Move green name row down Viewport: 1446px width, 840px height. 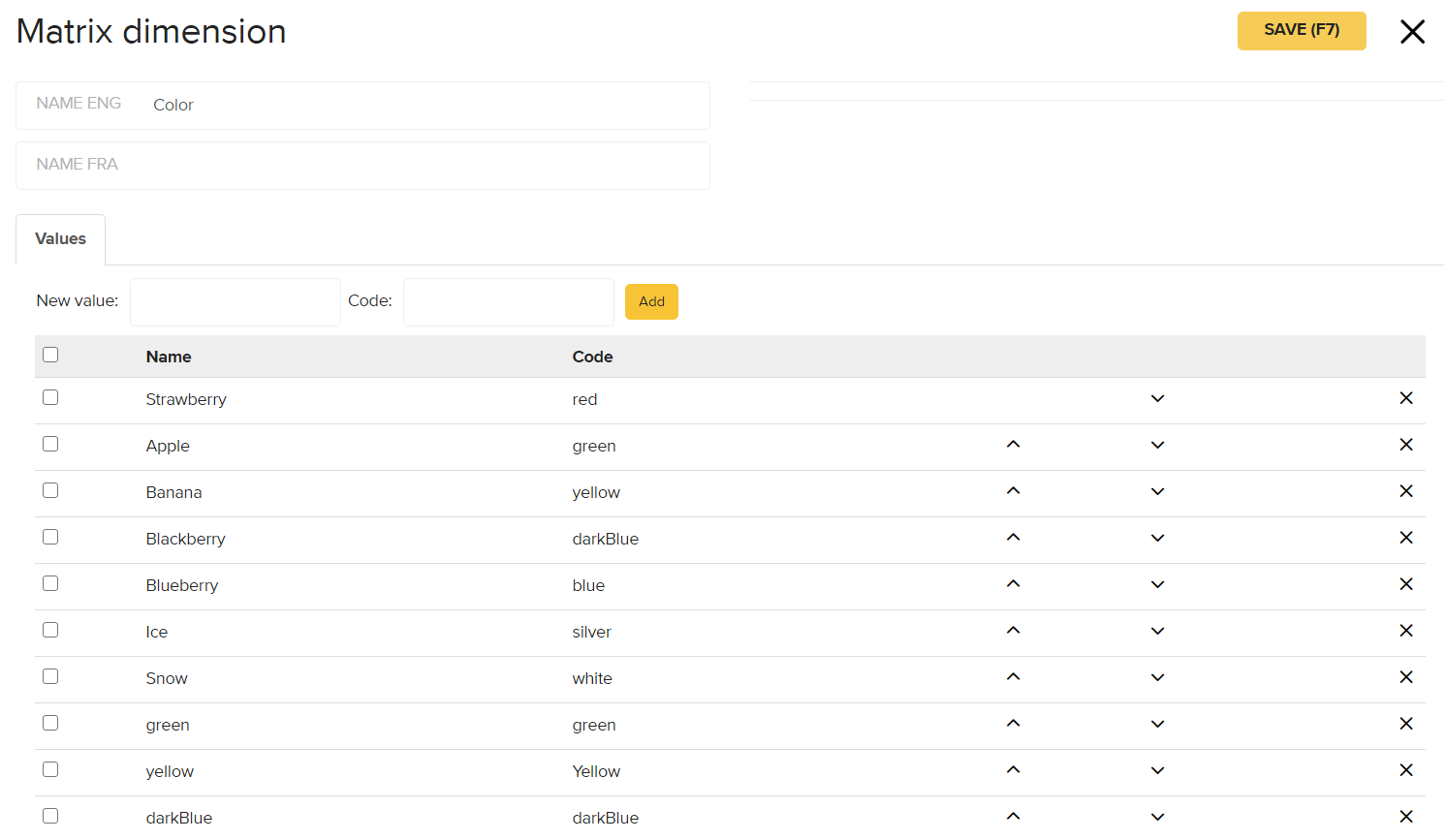tap(1157, 725)
